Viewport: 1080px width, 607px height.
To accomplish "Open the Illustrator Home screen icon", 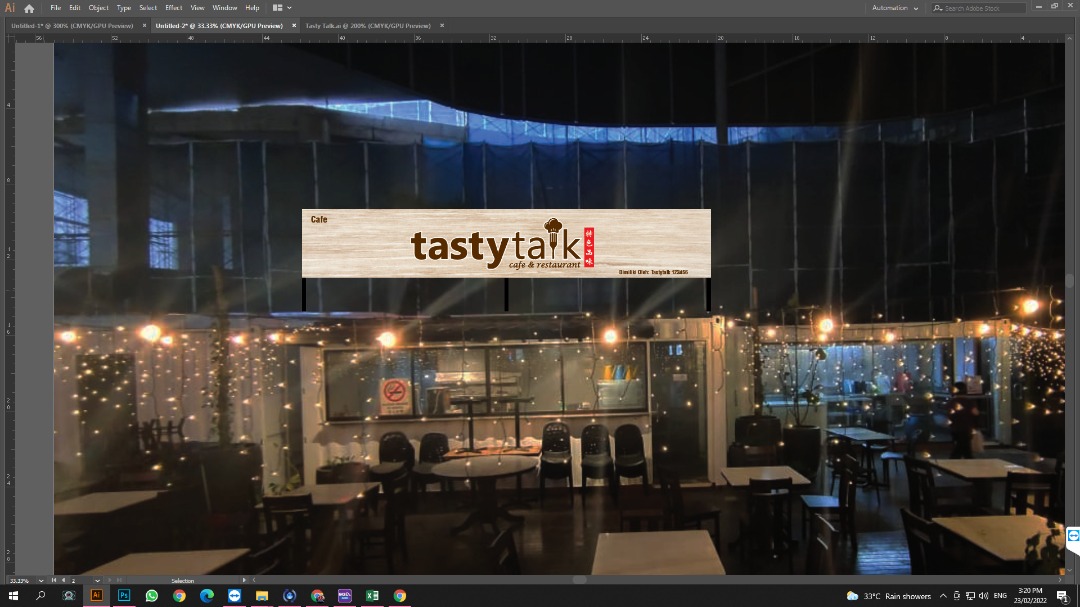I will coord(28,7).
